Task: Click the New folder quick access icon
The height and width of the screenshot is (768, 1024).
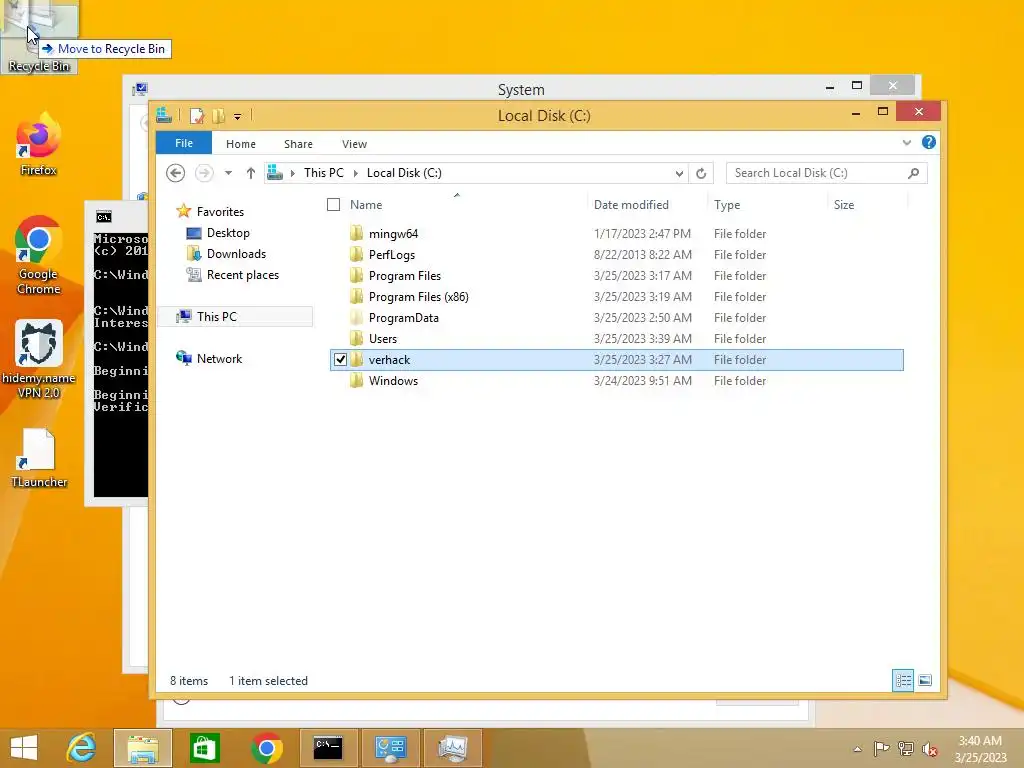Action: pos(218,116)
